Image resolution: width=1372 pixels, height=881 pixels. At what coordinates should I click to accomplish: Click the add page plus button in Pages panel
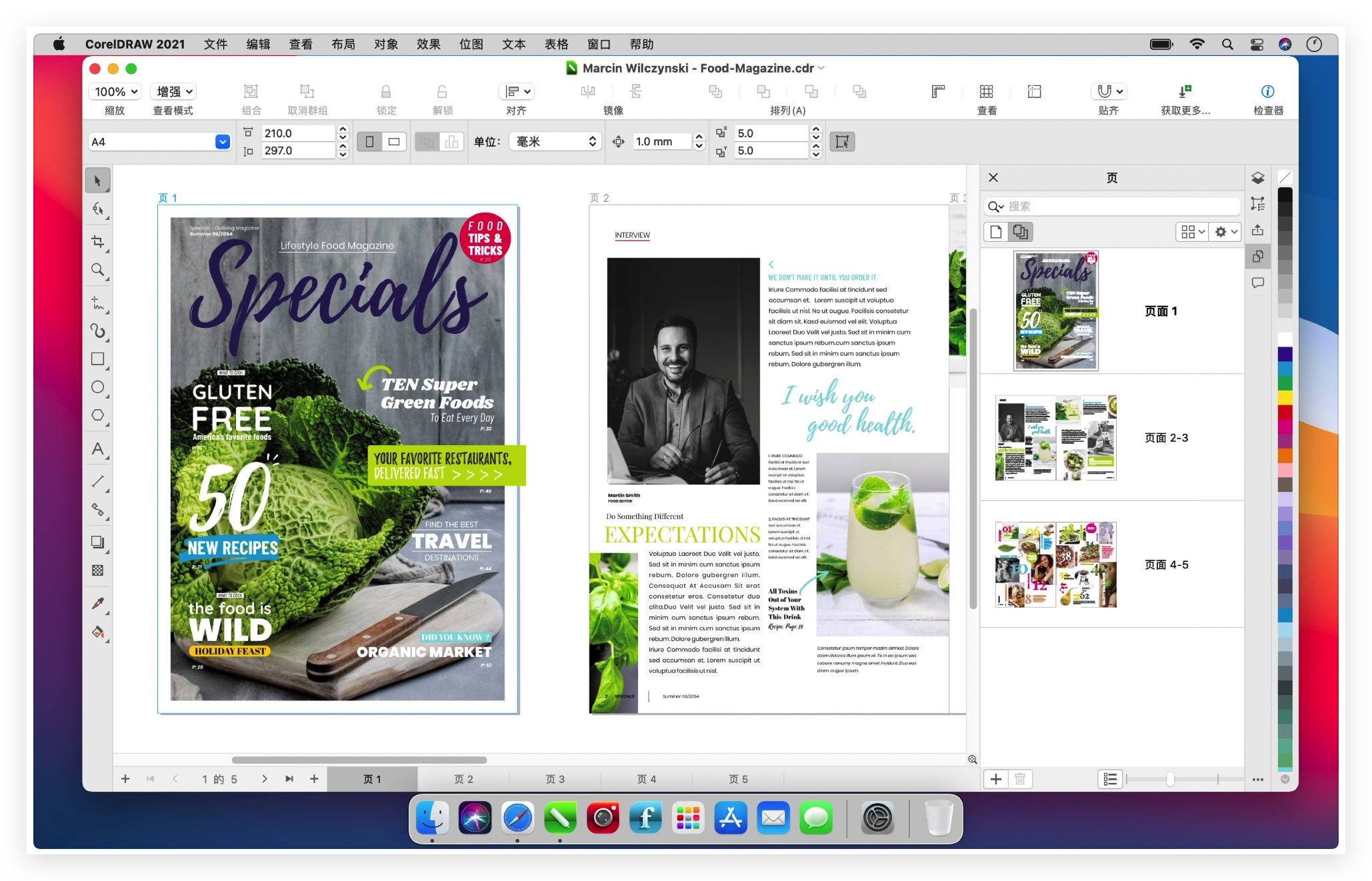pos(995,778)
